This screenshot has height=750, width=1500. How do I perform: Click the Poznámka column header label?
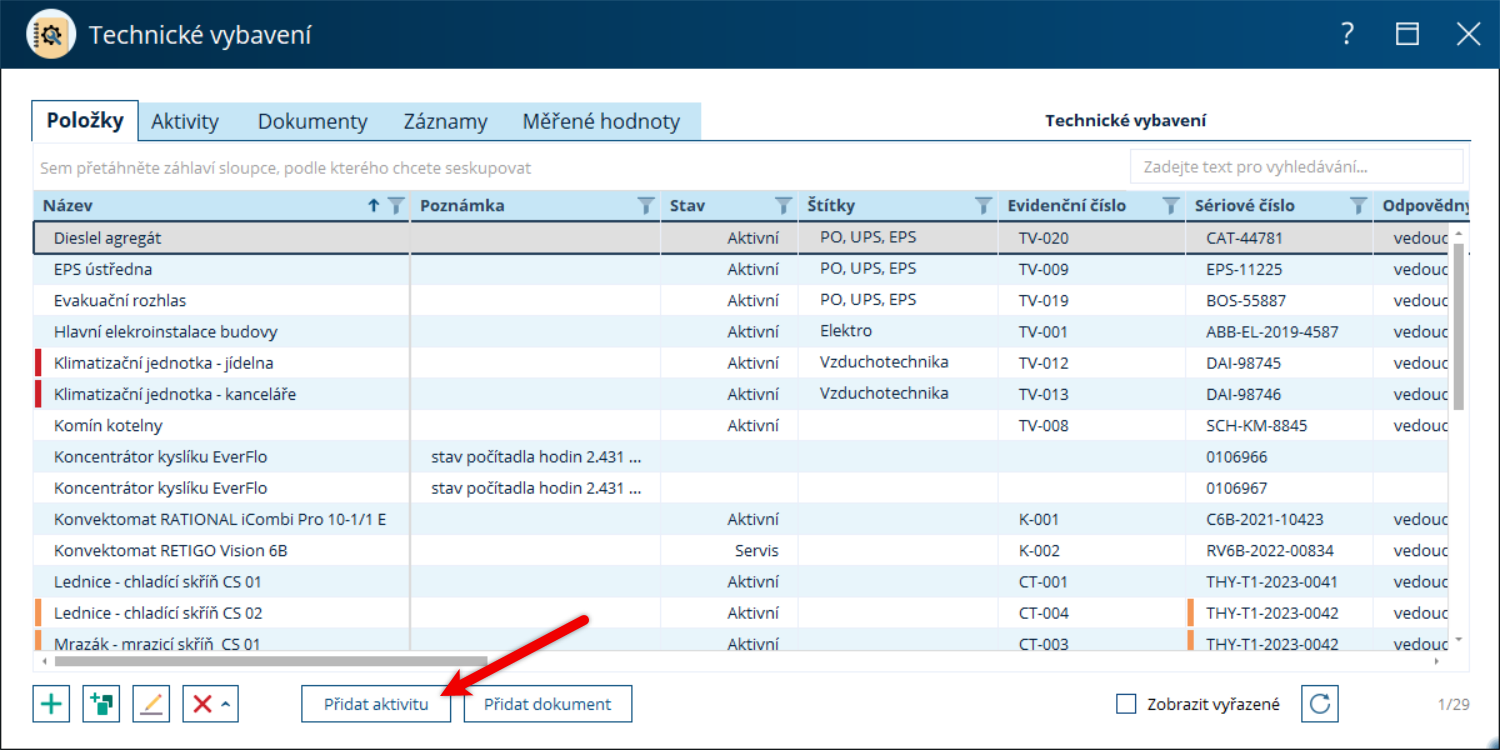(462, 206)
